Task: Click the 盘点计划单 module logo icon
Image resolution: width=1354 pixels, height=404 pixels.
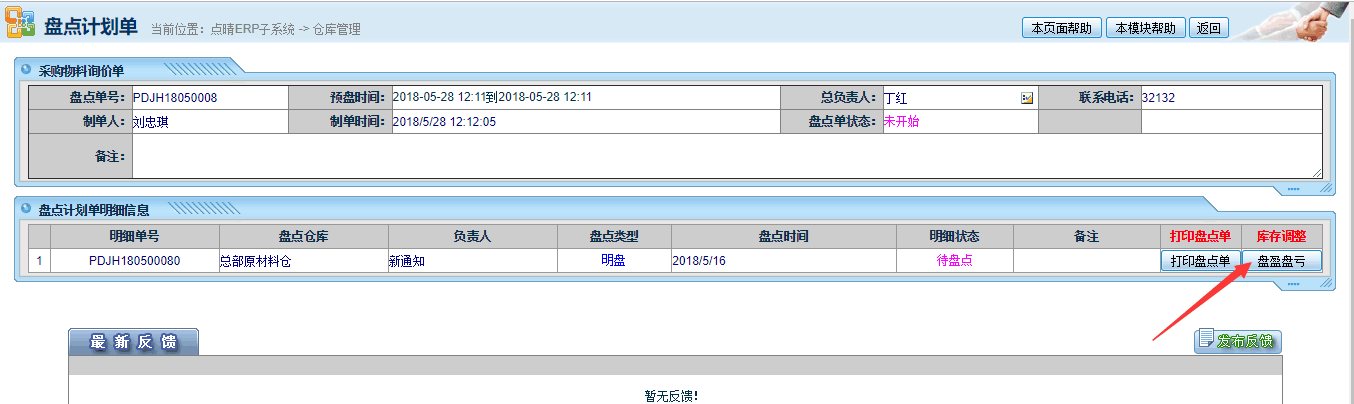Action: pyautogui.click(x=19, y=26)
